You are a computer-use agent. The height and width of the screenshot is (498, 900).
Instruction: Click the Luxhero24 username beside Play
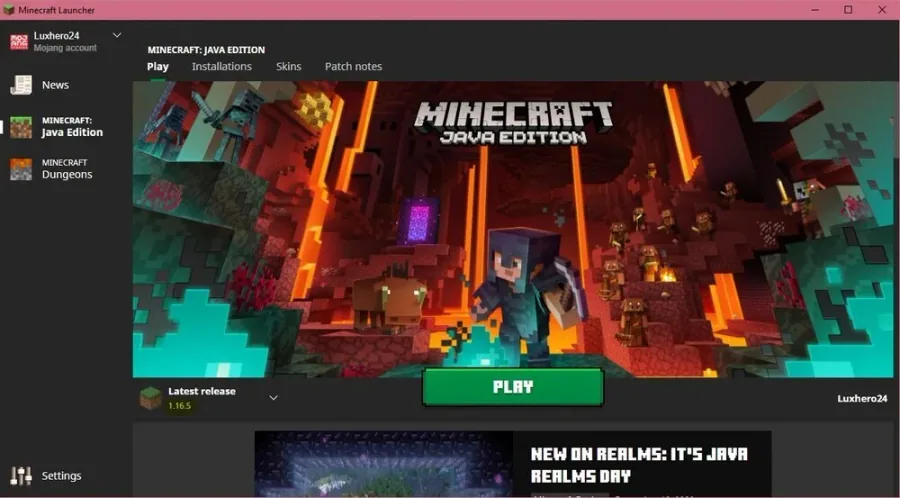(862, 398)
